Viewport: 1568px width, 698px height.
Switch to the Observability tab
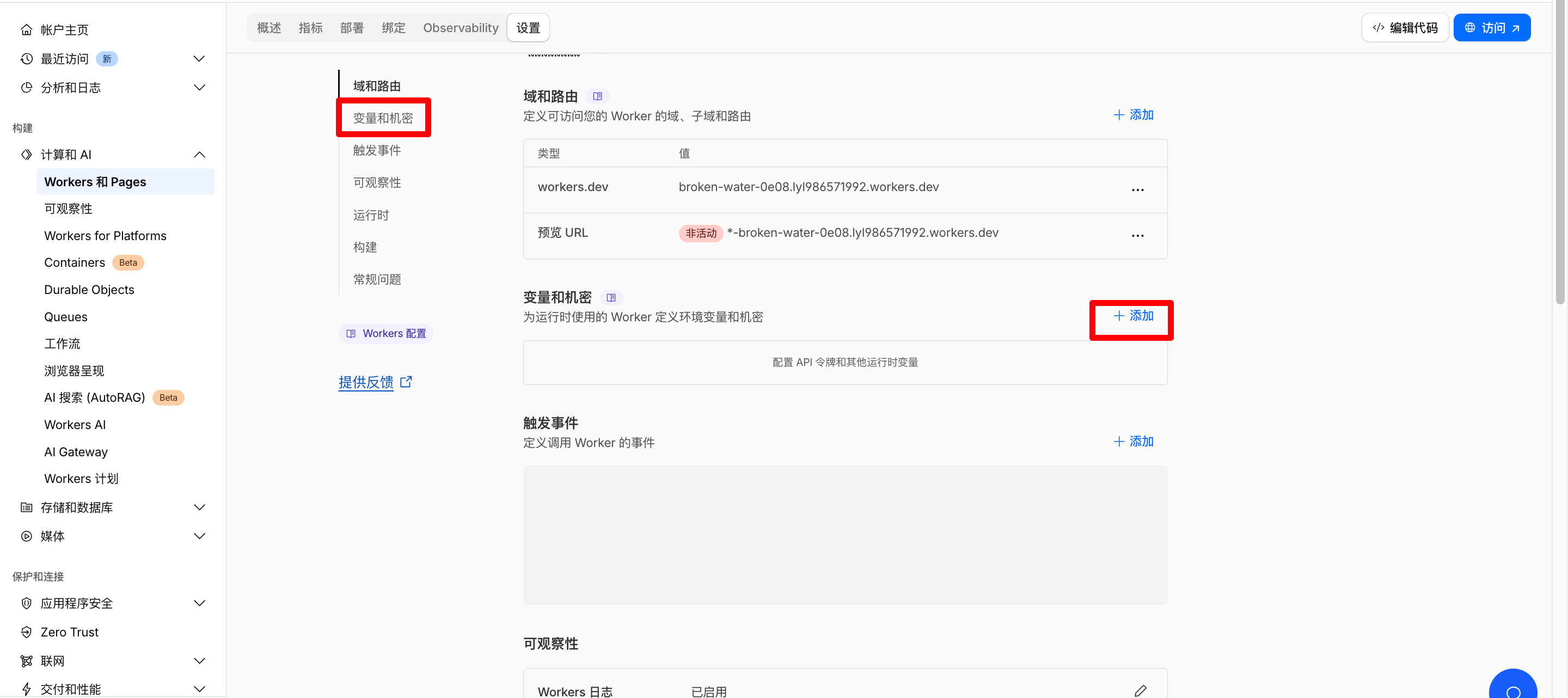(460, 28)
